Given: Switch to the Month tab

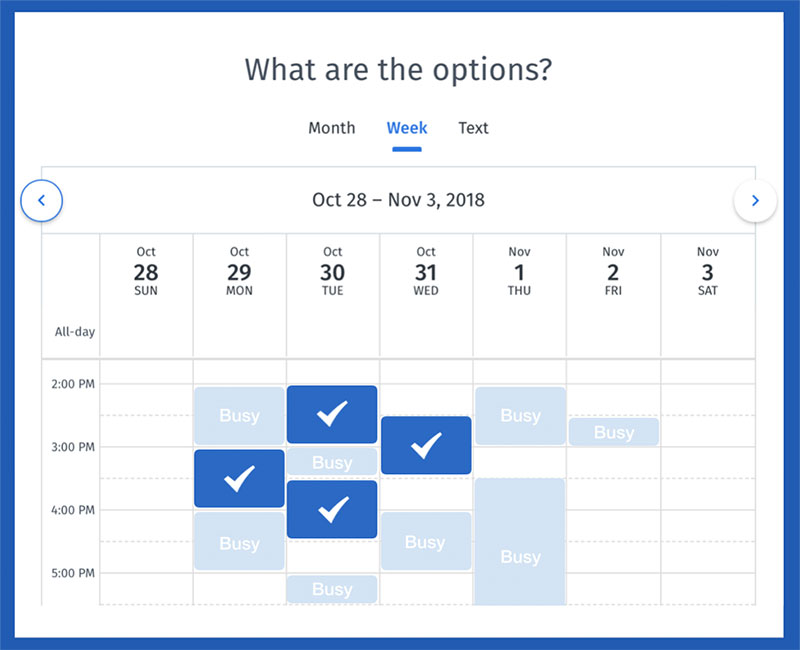Looking at the screenshot, I should coord(331,128).
